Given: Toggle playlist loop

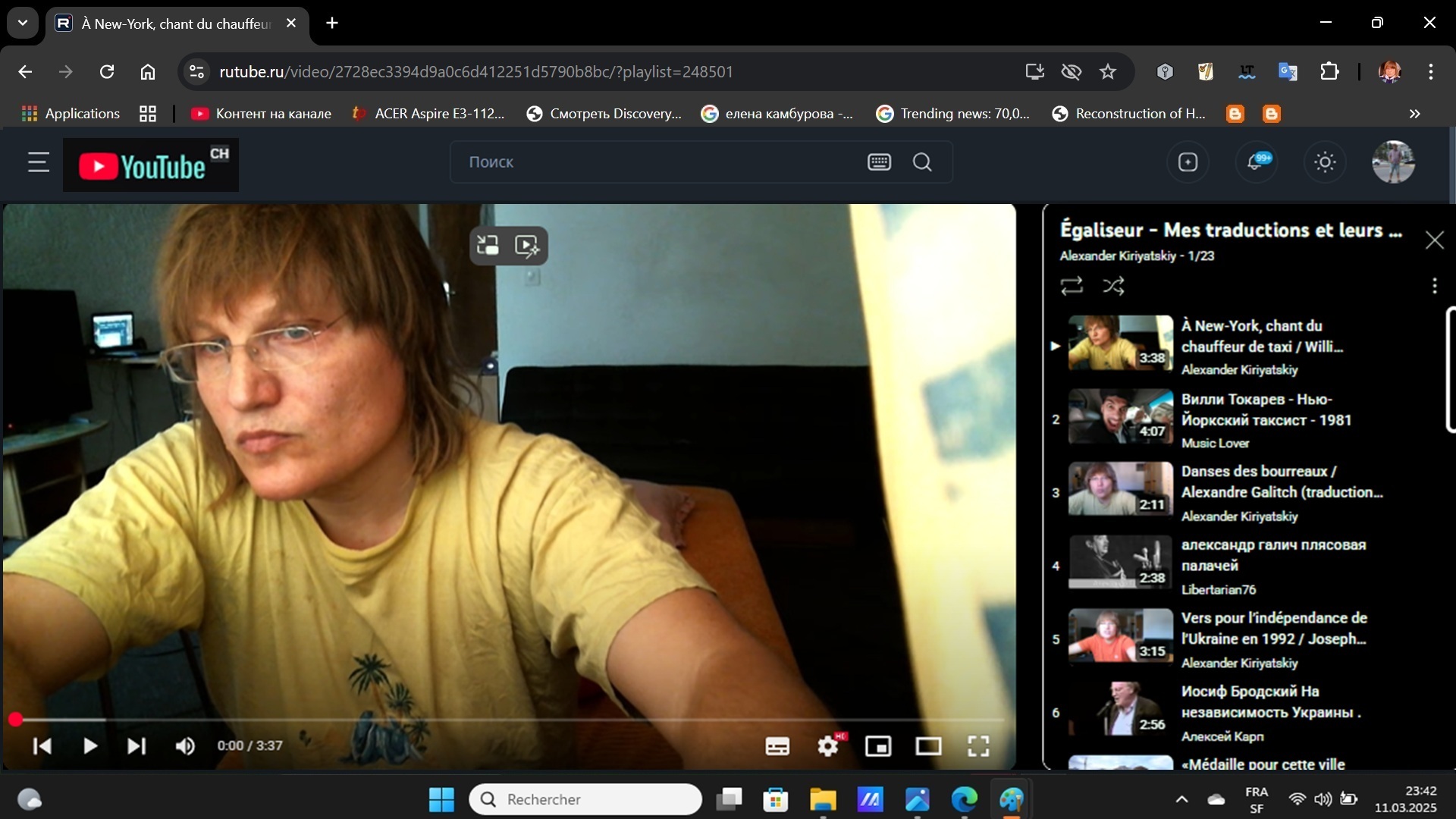Looking at the screenshot, I should coord(1072,286).
